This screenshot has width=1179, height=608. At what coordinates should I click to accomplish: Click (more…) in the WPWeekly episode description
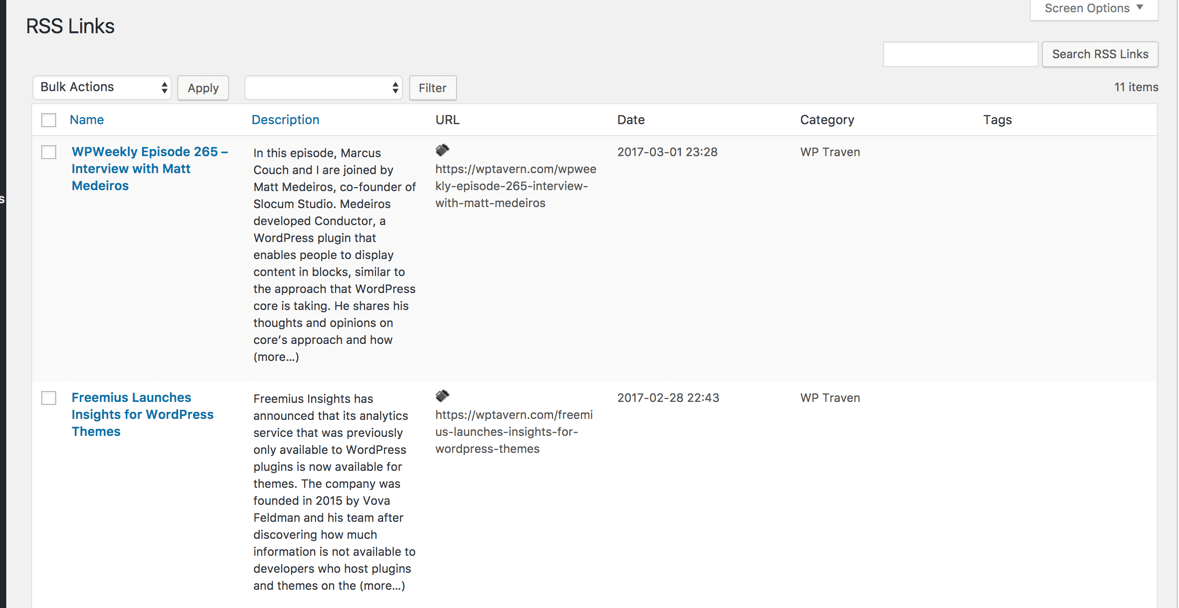276,357
